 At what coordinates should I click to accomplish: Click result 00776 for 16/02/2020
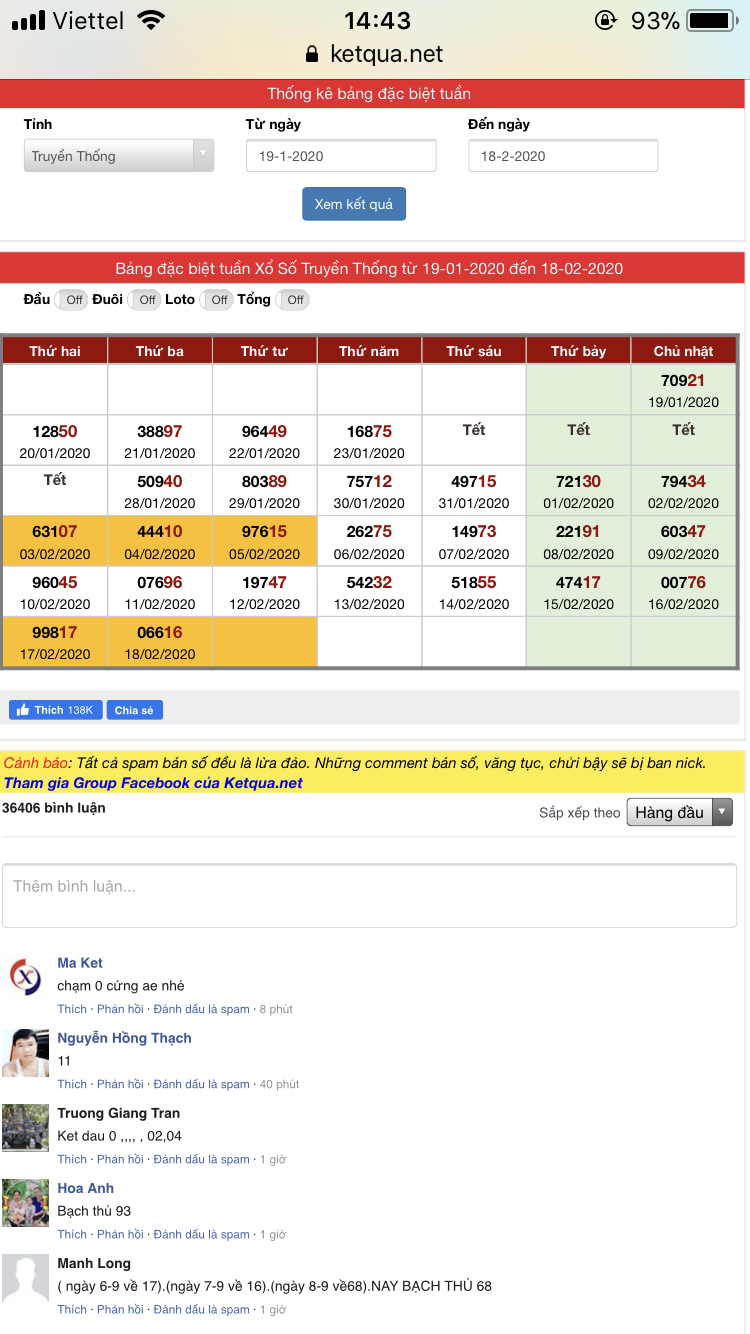click(x=683, y=582)
